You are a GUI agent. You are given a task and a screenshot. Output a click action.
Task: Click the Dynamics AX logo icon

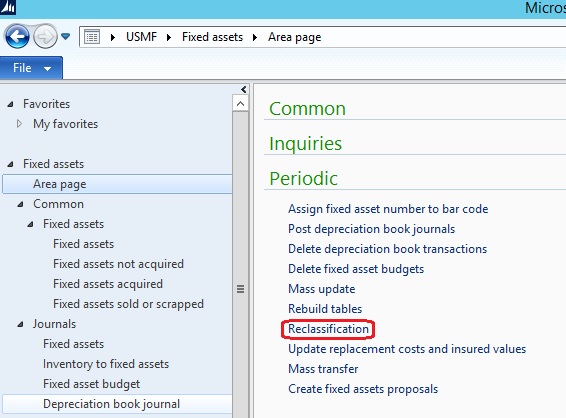pyautogui.click(x=8, y=7)
